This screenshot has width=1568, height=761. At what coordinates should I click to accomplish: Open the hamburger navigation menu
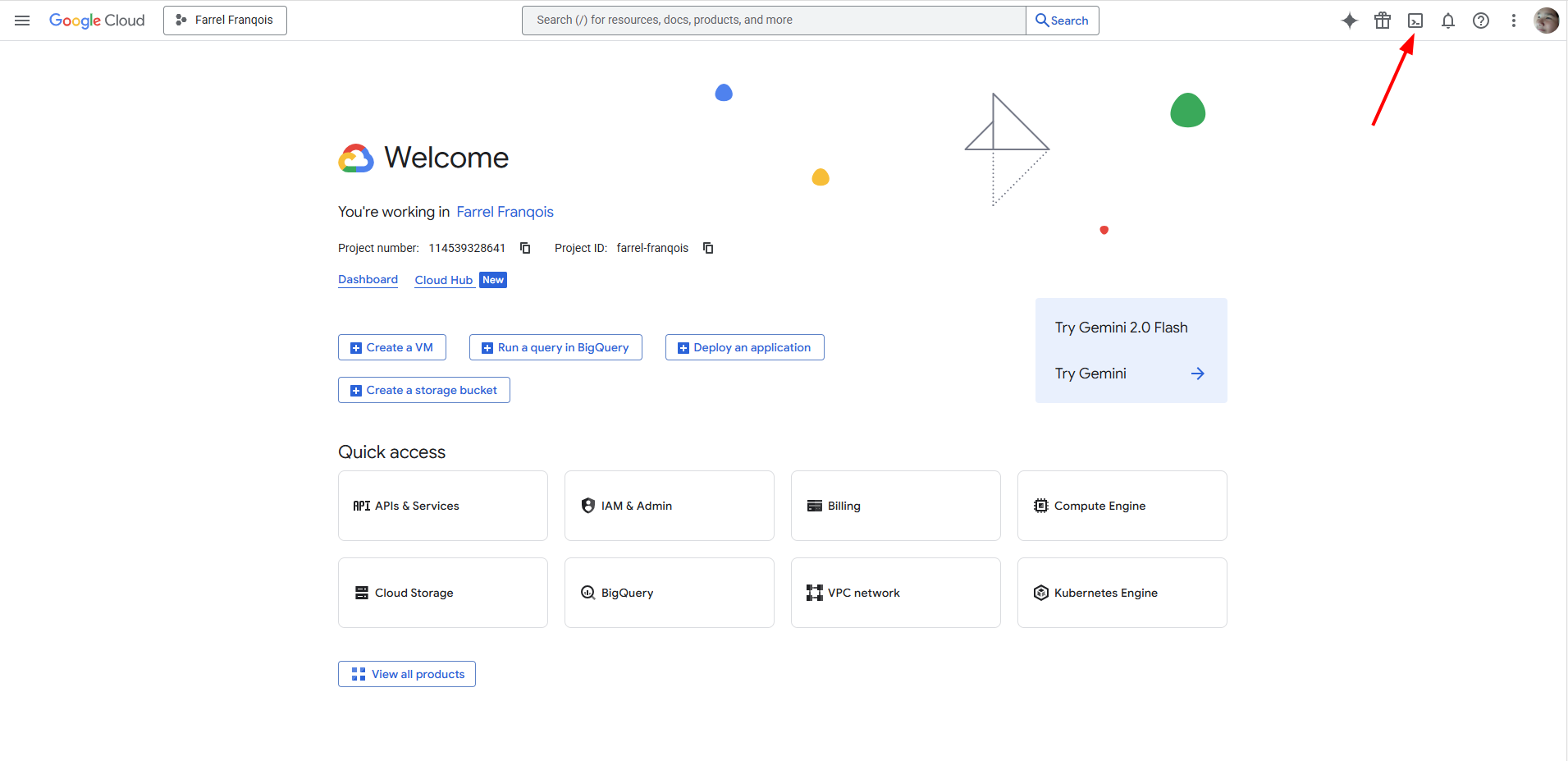pos(22,21)
